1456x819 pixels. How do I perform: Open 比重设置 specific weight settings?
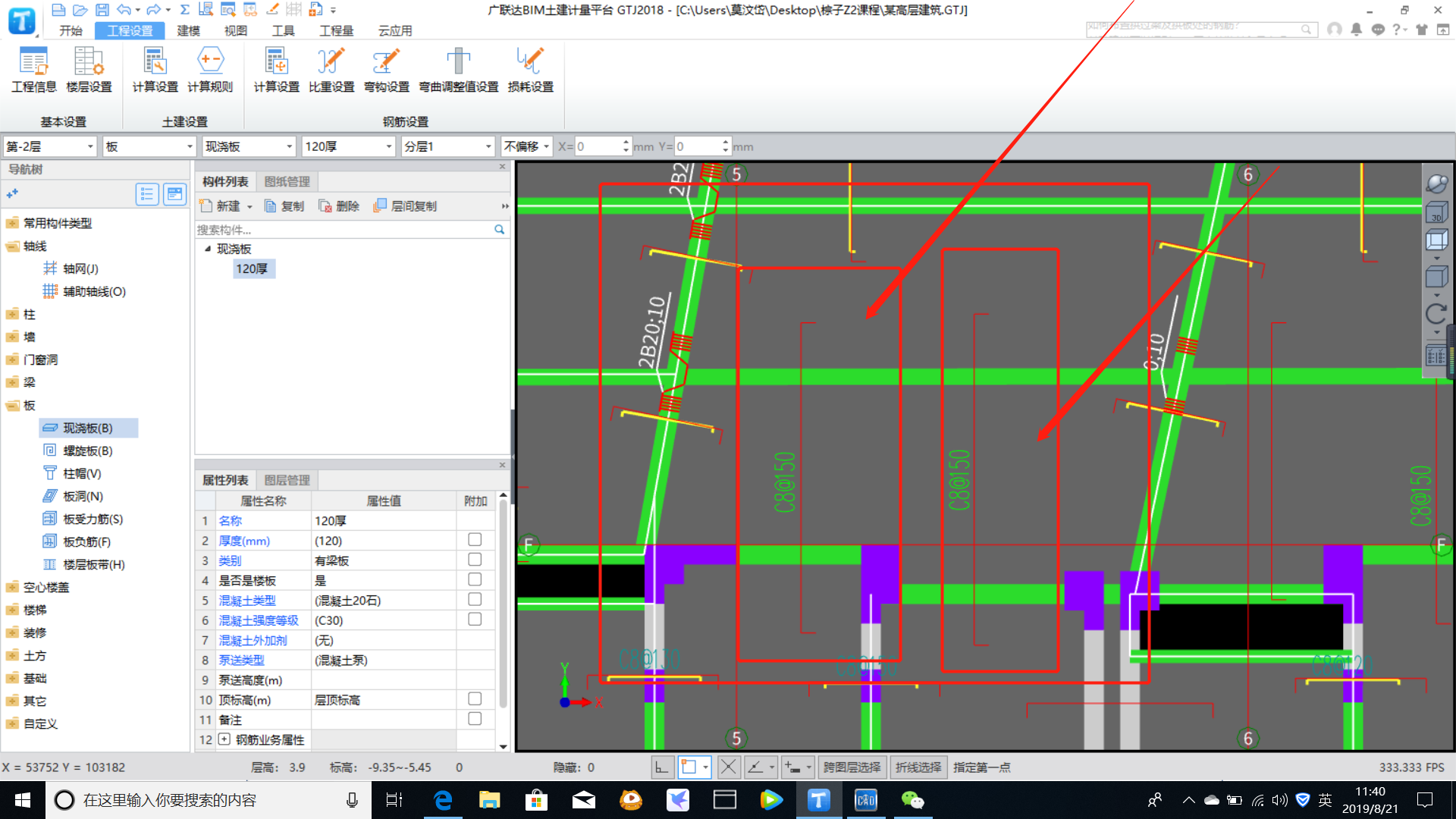pos(331,71)
